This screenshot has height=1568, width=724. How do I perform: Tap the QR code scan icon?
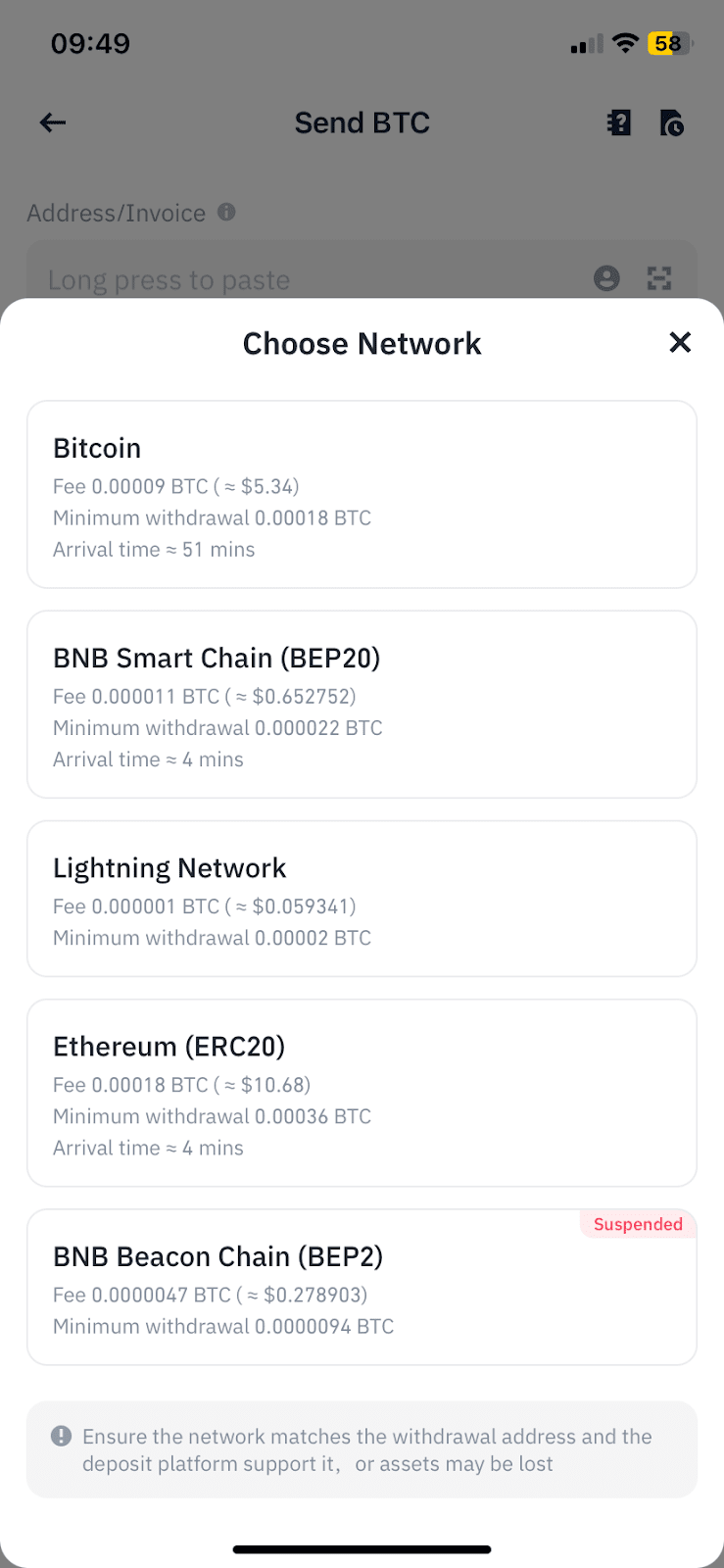coord(659,279)
